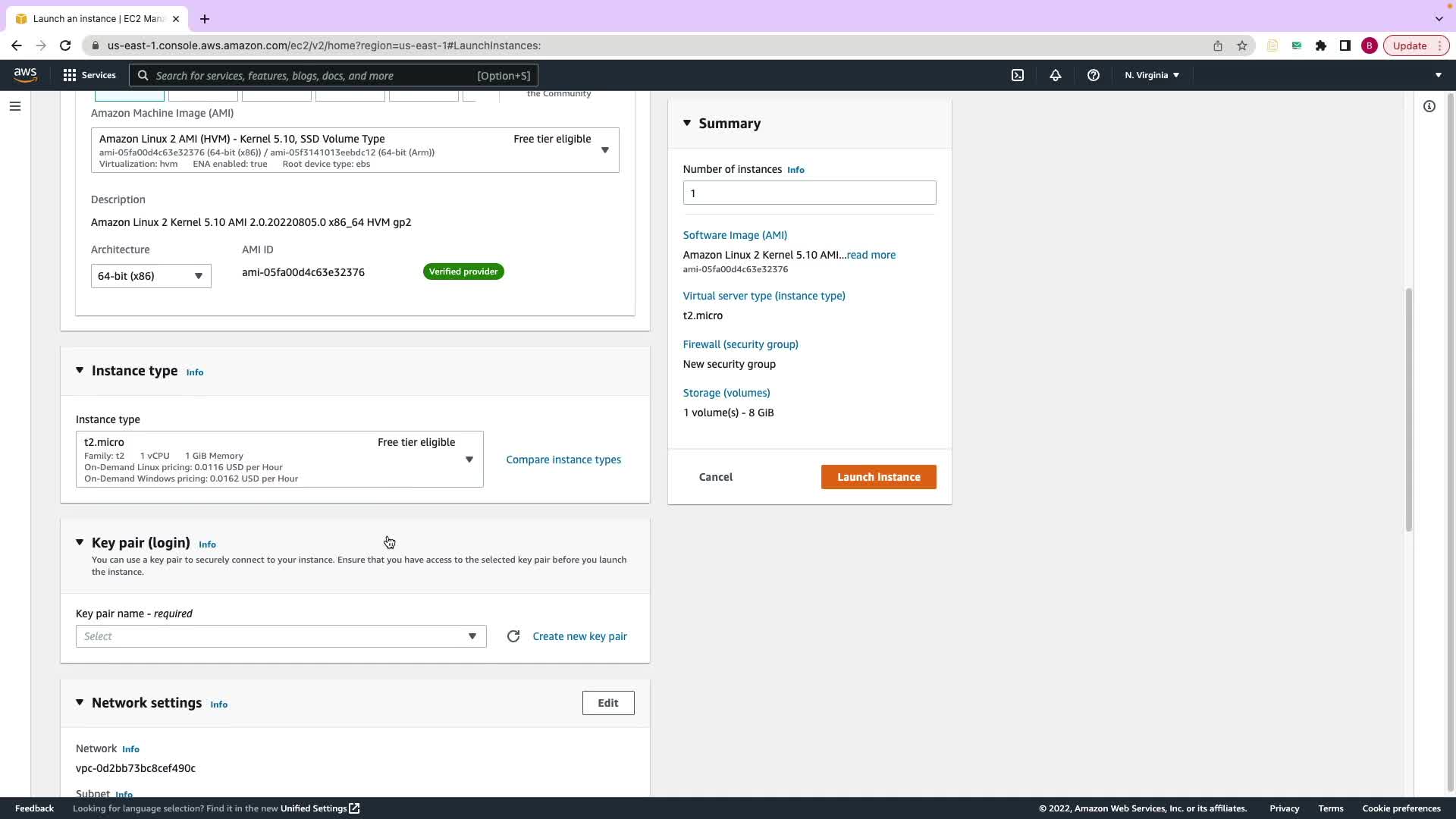
Task: Click browser extensions puzzle icon
Action: [1321, 45]
